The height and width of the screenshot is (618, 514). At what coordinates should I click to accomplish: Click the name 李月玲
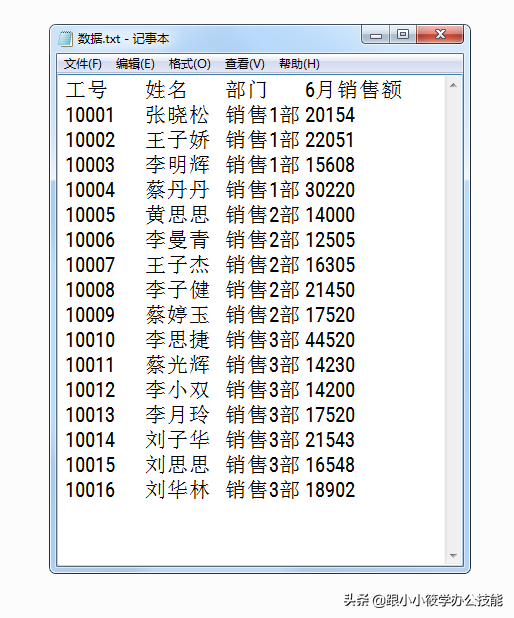pyautogui.click(x=177, y=415)
